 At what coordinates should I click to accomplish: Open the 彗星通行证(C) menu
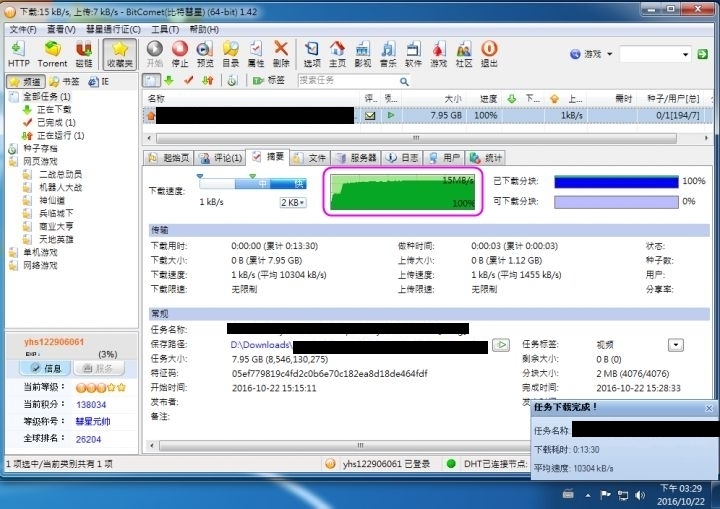tap(113, 29)
